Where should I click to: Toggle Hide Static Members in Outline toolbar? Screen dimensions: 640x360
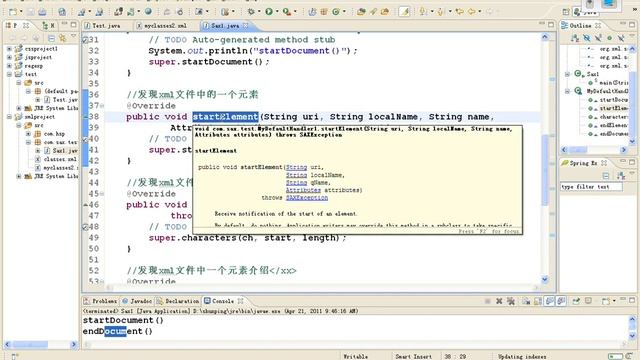pos(598,38)
